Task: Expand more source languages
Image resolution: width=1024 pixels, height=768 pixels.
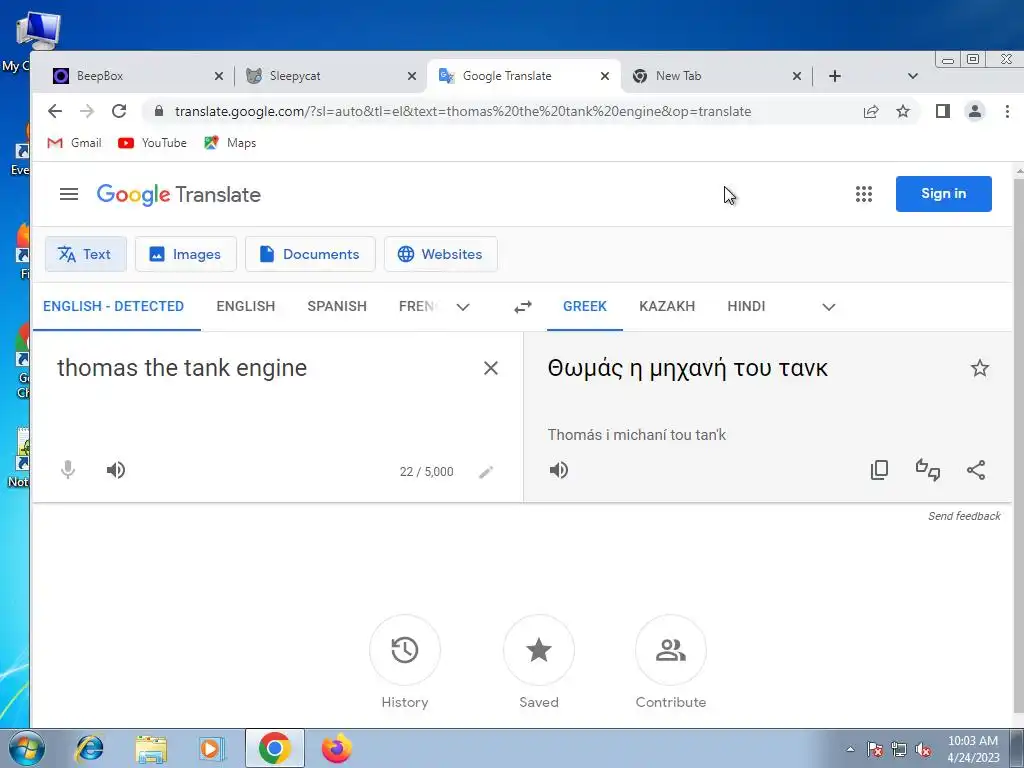Action: coord(463,307)
